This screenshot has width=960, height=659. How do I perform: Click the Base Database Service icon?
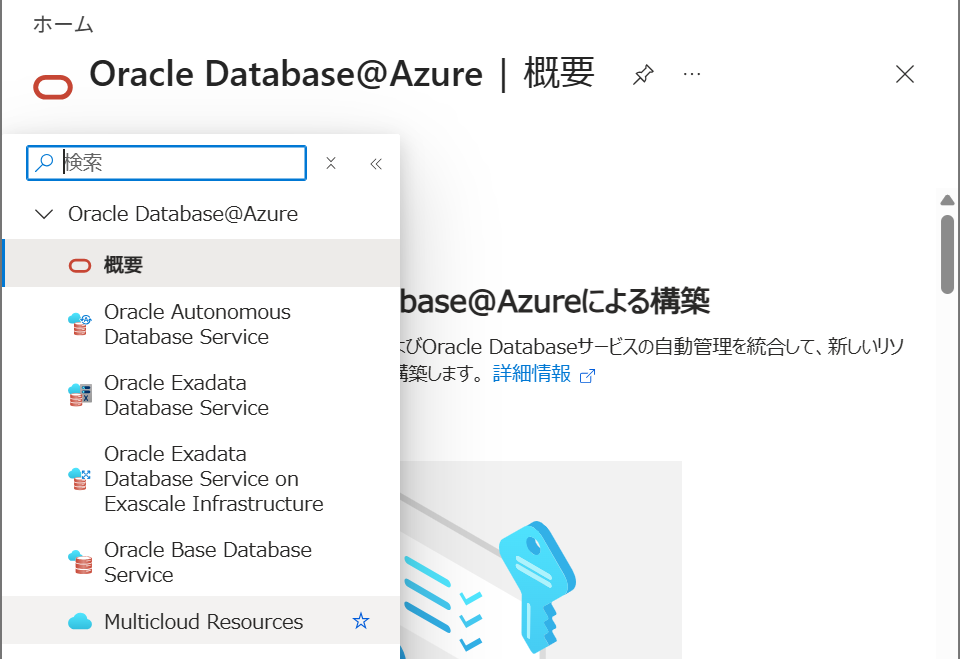click(80, 562)
